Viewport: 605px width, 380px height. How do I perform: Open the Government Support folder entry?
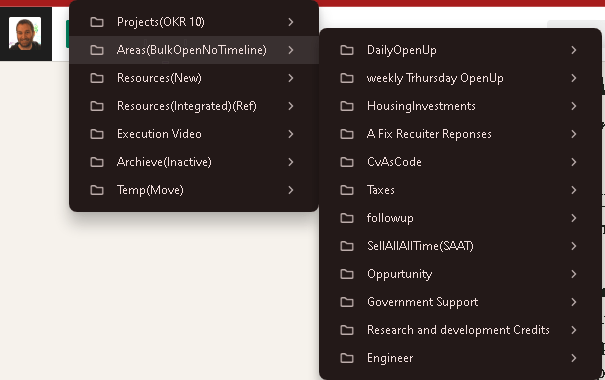(x=460, y=302)
